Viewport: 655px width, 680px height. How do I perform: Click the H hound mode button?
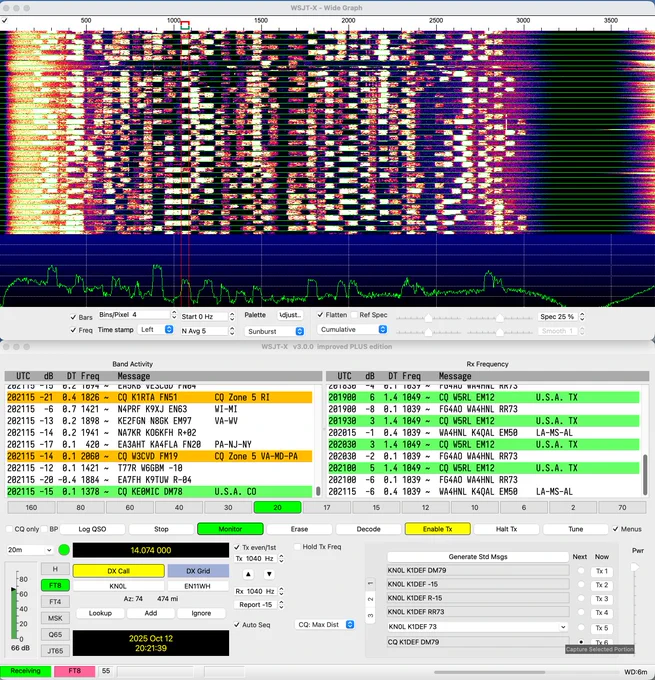(x=55, y=569)
